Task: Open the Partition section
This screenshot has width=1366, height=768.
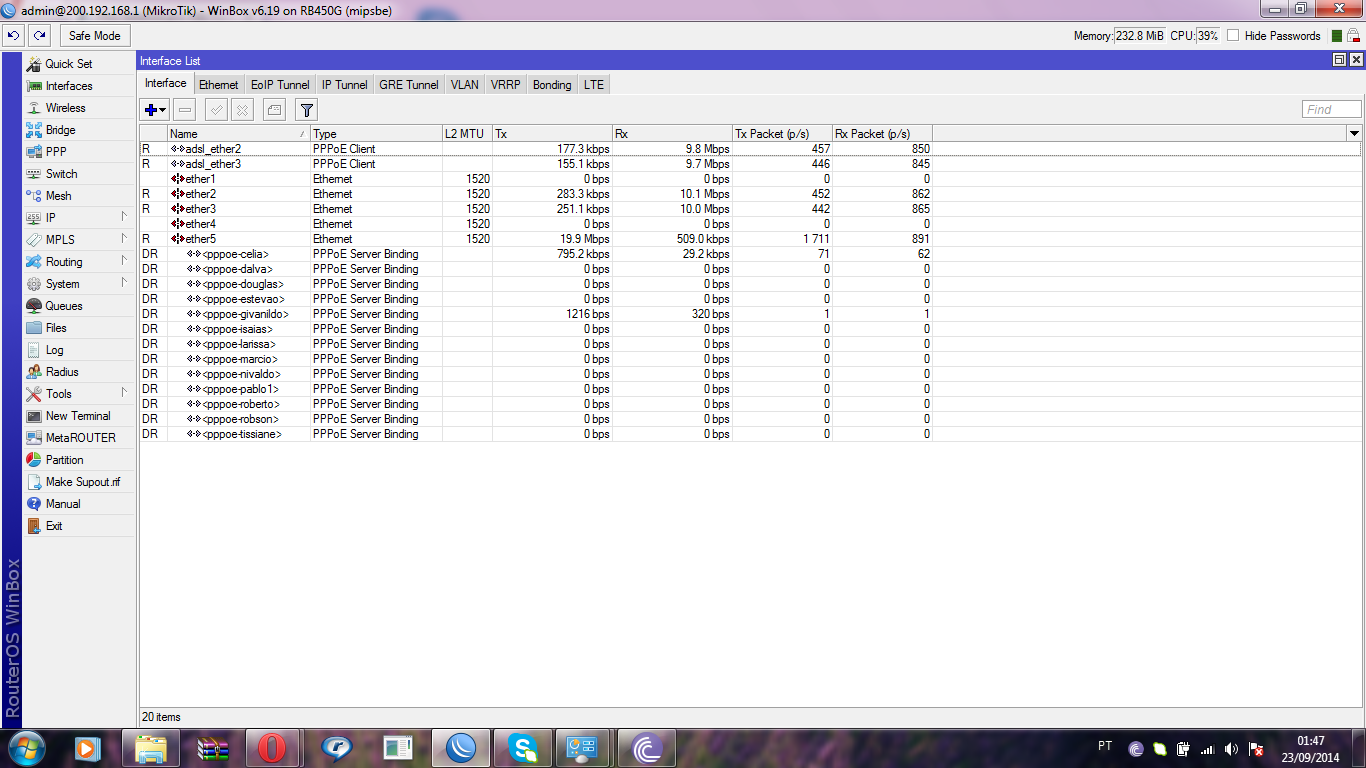Action: tap(64, 460)
